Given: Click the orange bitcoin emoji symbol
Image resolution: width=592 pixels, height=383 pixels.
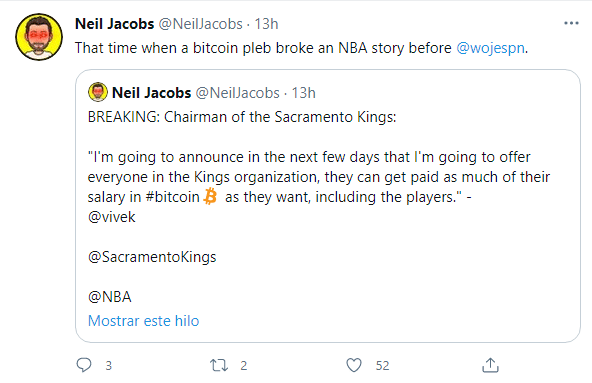Looking at the screenshot, I should pos(210,197).
